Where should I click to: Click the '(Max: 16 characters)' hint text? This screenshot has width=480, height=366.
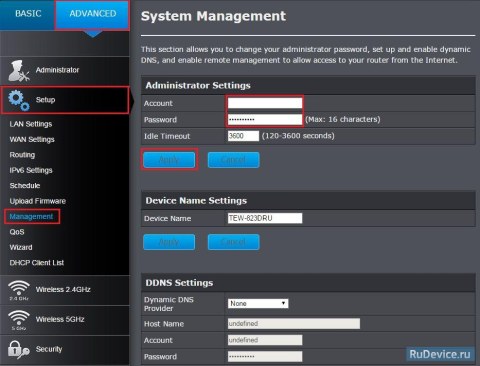click(x=343, y=119)
